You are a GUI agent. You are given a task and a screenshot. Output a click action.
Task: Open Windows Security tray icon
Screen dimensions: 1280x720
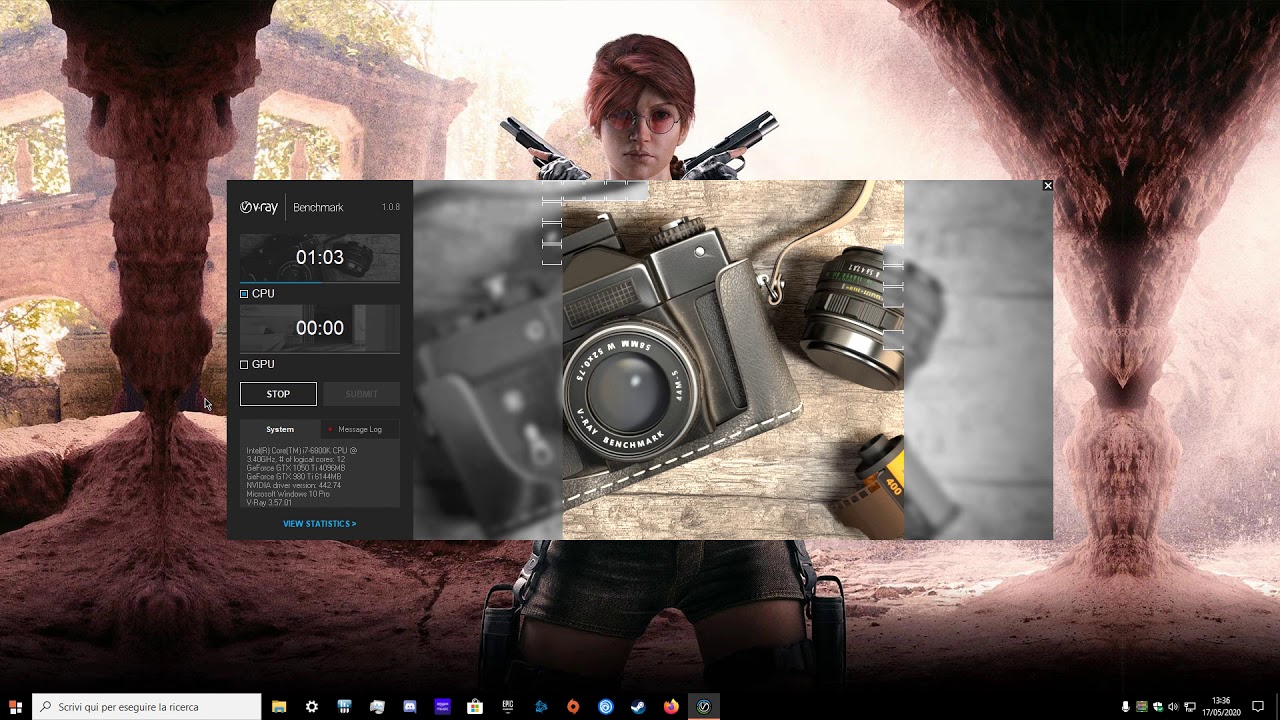pos(1157,707)
